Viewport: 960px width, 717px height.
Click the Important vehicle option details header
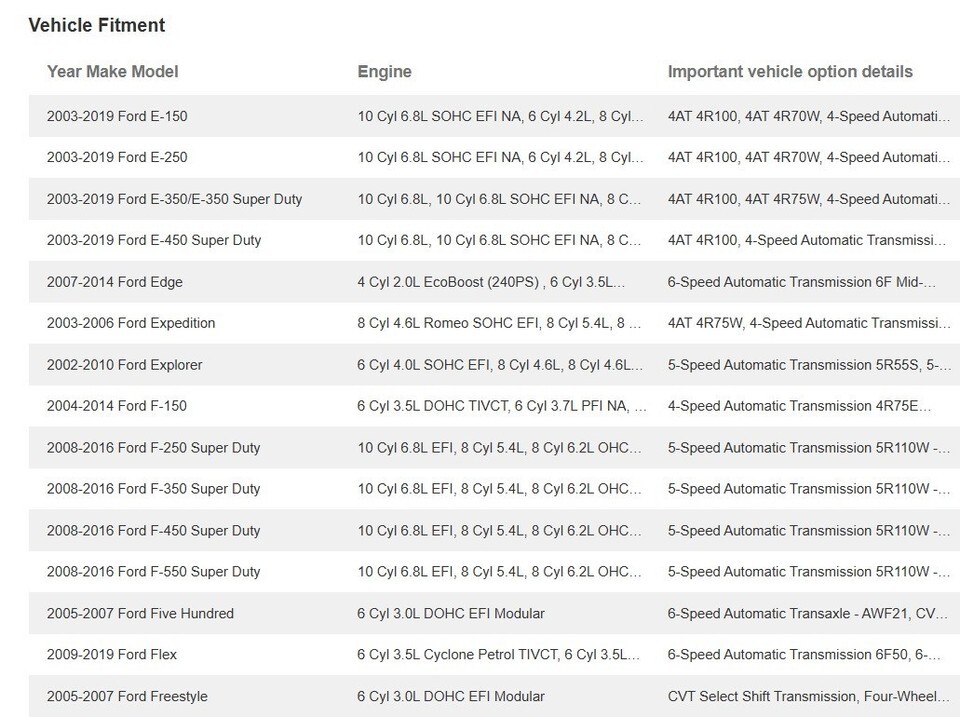[790, 72]
